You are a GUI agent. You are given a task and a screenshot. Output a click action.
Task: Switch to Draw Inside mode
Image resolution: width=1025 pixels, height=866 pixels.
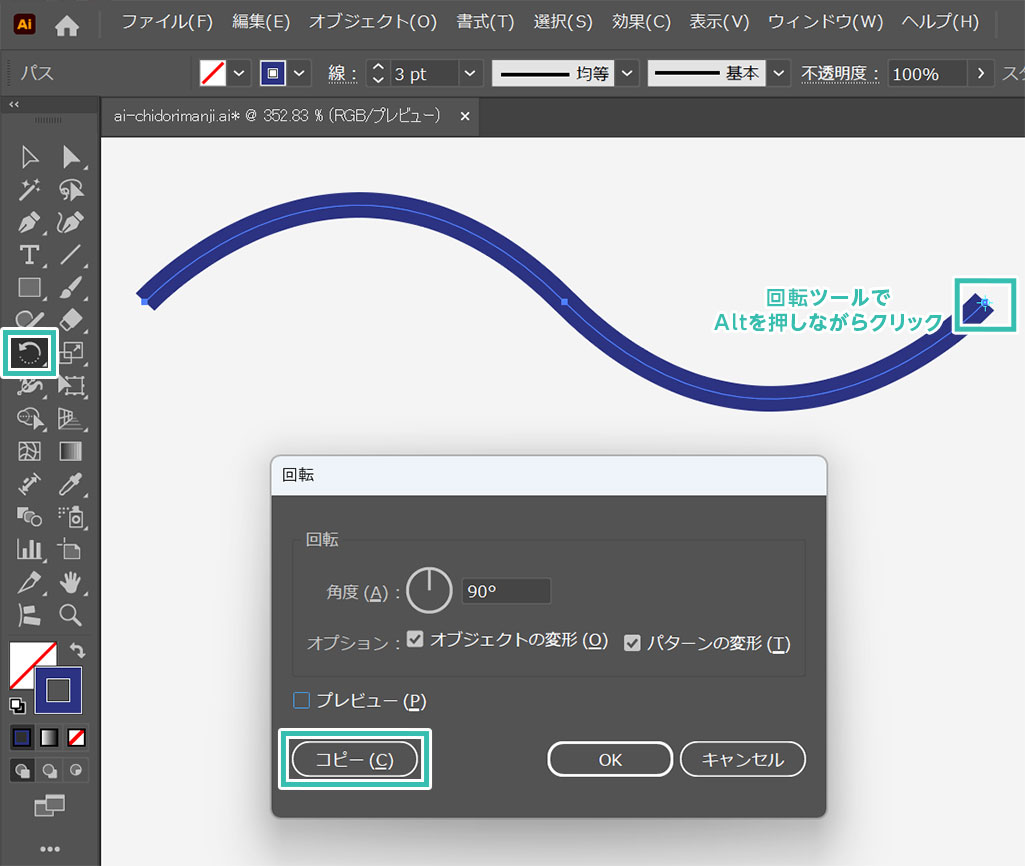(x=76, y=771)
